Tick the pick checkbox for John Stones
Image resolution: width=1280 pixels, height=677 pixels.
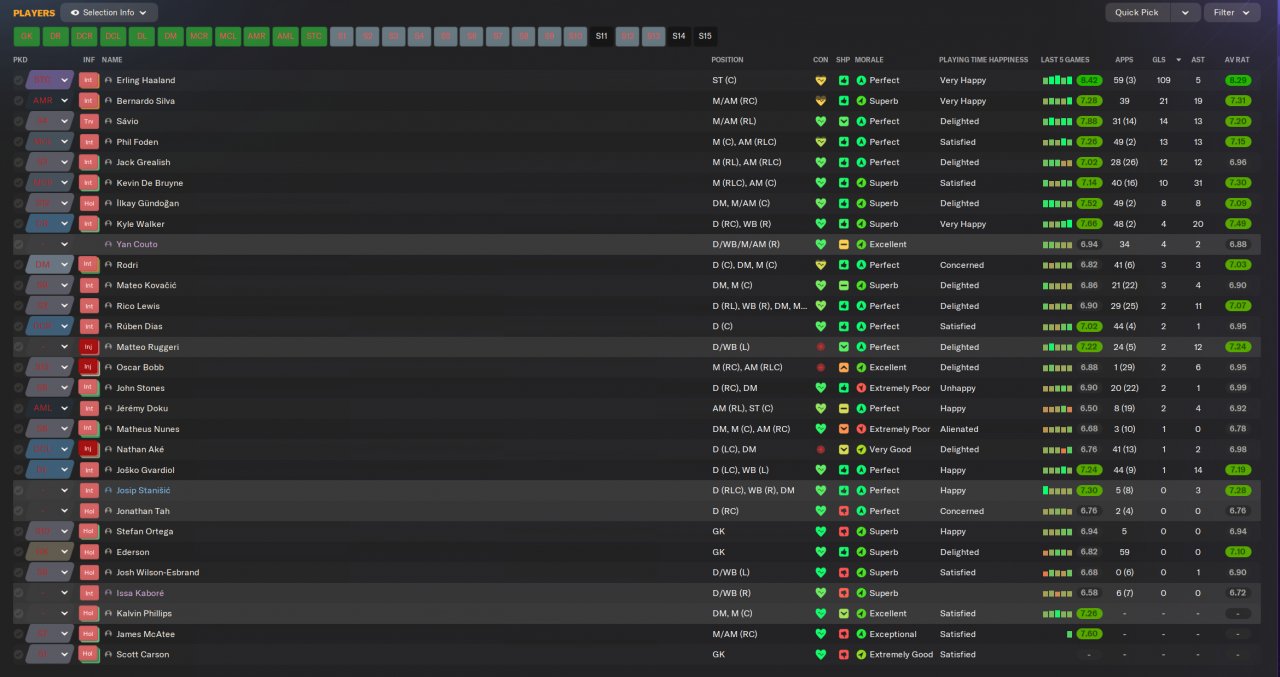click(19, 388)
